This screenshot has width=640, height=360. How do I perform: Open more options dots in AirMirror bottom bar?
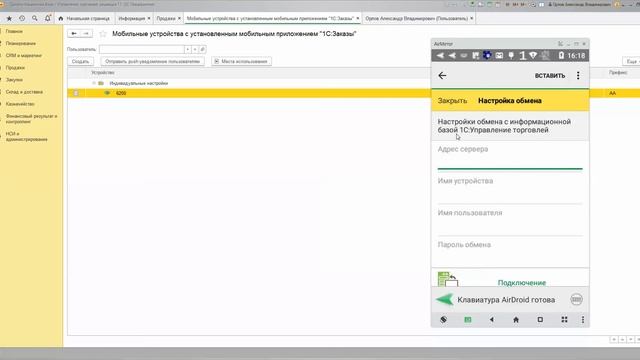(x=583, y=320)
